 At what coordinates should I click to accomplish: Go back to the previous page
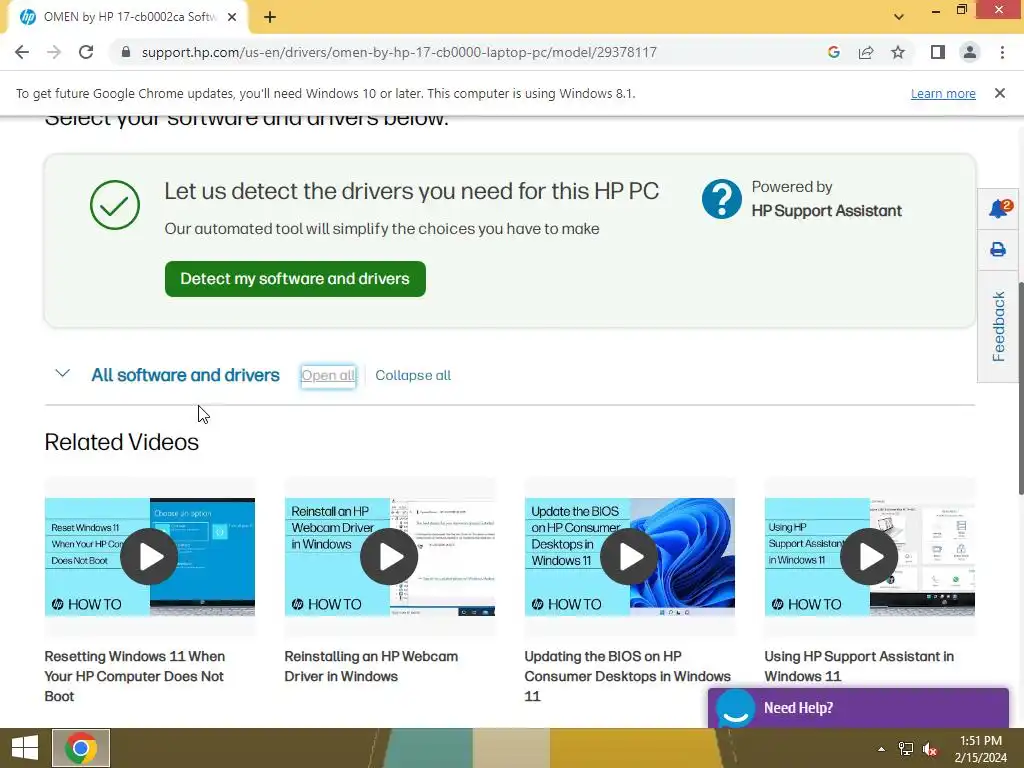(22, 52)
